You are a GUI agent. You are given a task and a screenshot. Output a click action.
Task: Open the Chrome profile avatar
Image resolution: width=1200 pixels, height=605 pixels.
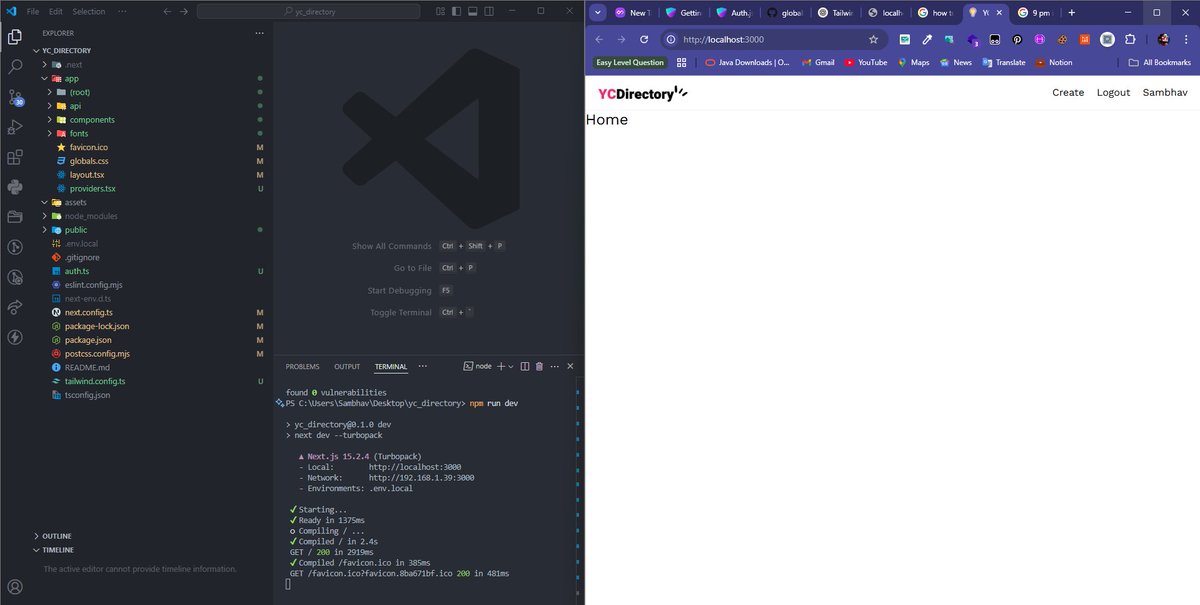coord(1163,39)
